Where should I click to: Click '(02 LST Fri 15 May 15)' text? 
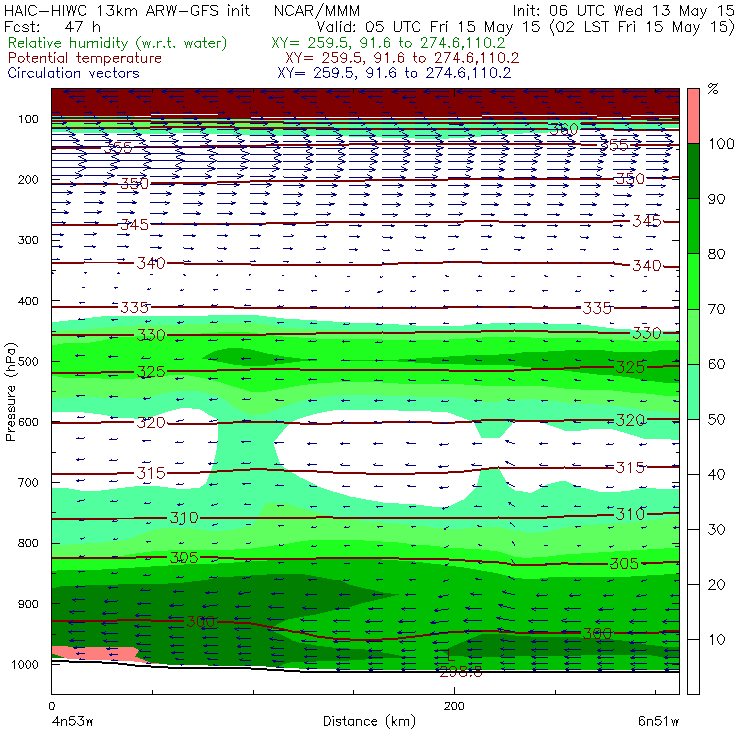point(642,26)
